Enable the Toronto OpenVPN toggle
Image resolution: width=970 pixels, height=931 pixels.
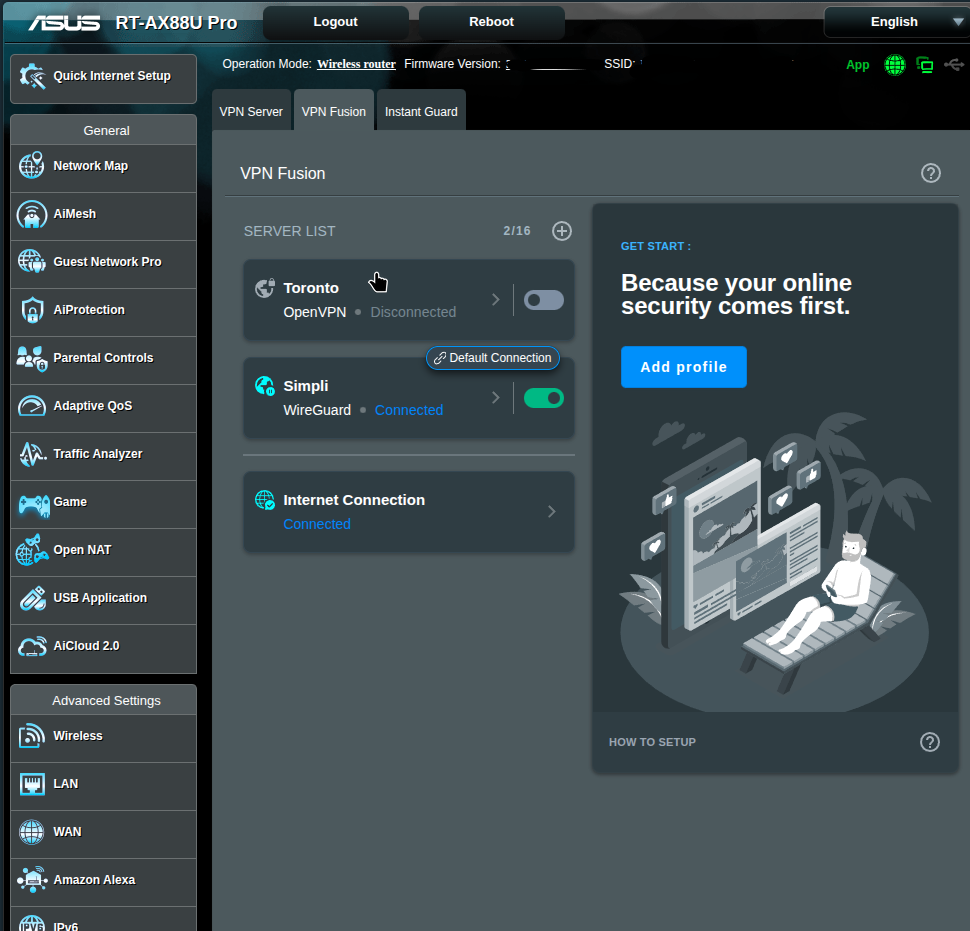pyautogui.click(x=544, y=300)
